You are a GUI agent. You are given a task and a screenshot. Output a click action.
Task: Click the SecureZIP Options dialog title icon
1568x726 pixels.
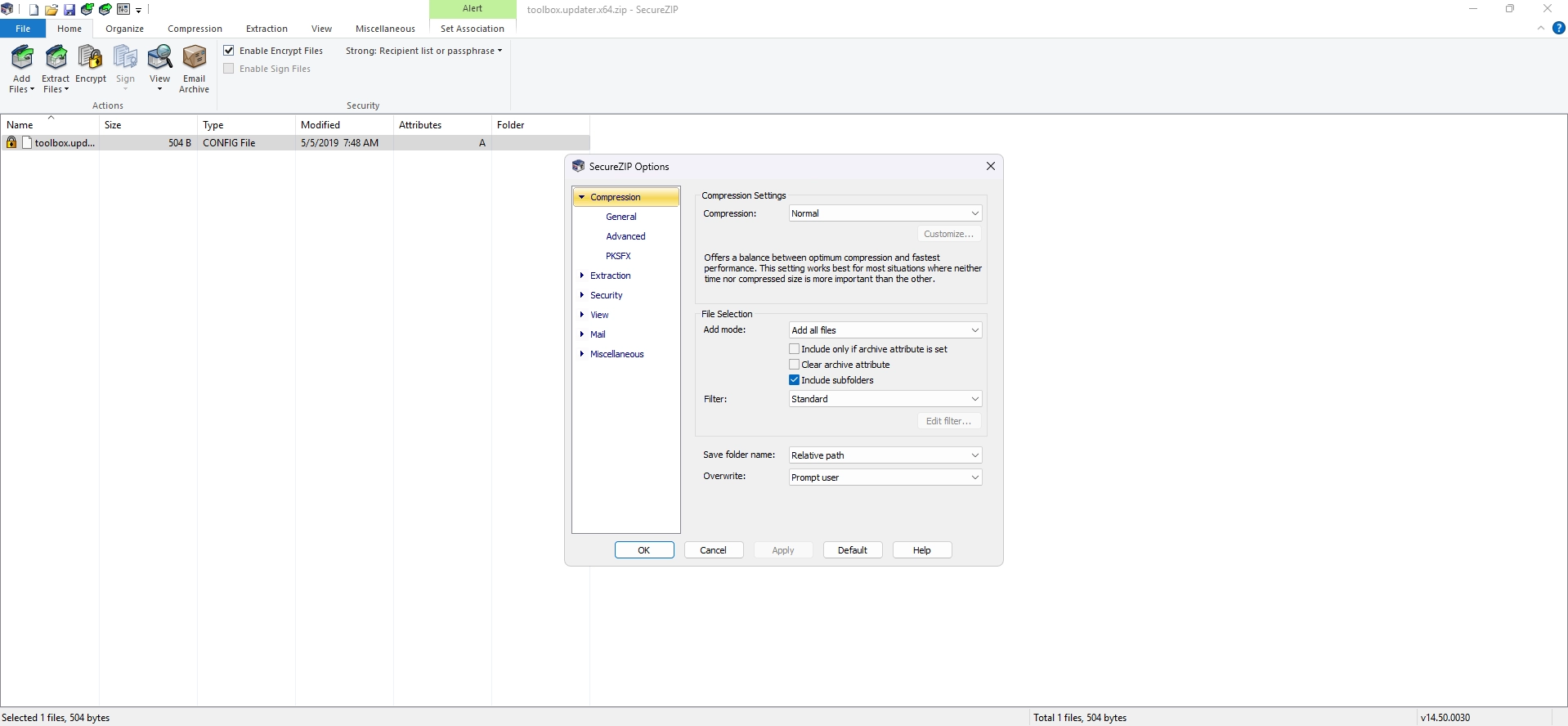point(578,166)
